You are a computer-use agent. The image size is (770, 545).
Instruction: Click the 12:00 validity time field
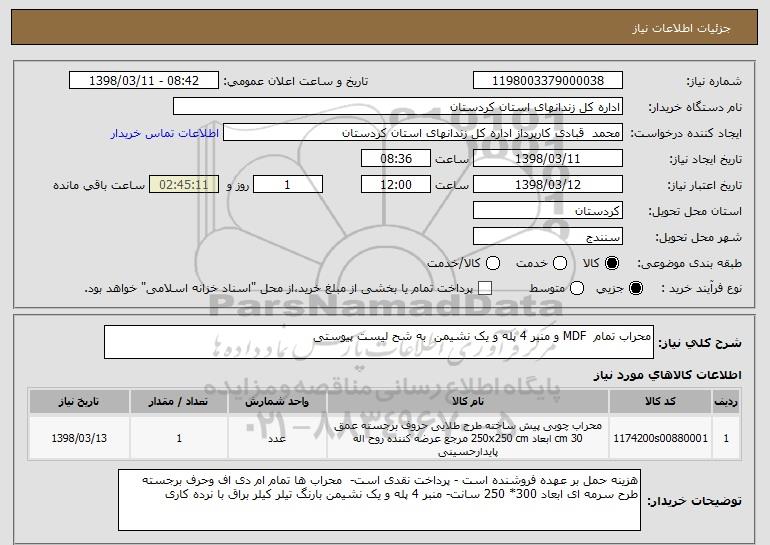pyautogui.click(x=396, y=185)
